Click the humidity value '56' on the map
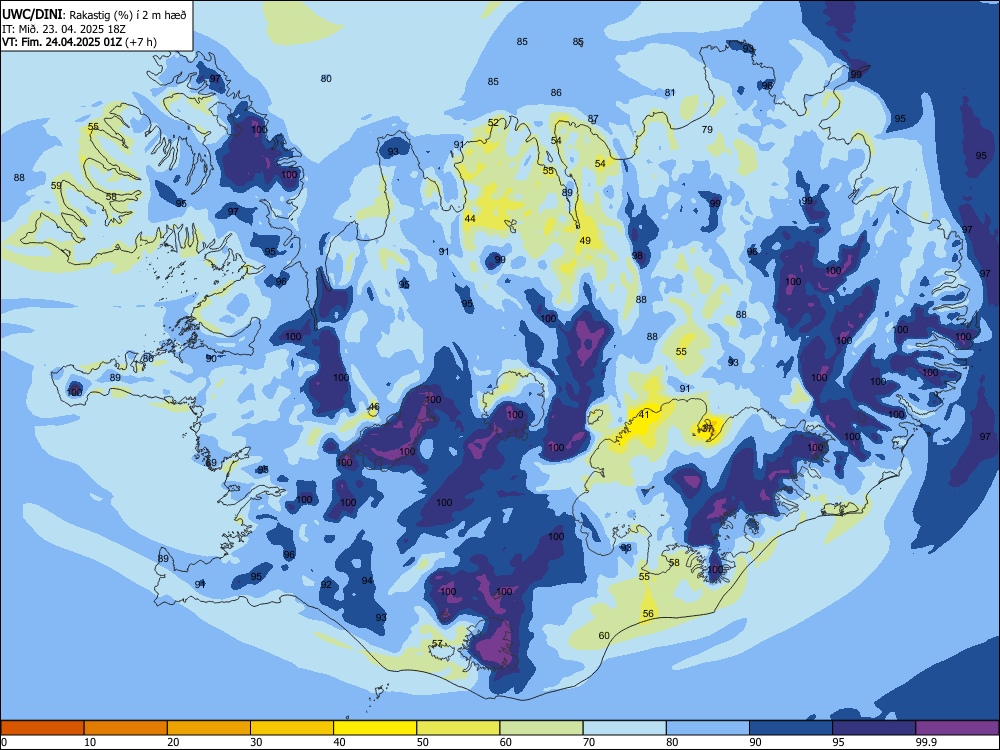 coord(648,614)
